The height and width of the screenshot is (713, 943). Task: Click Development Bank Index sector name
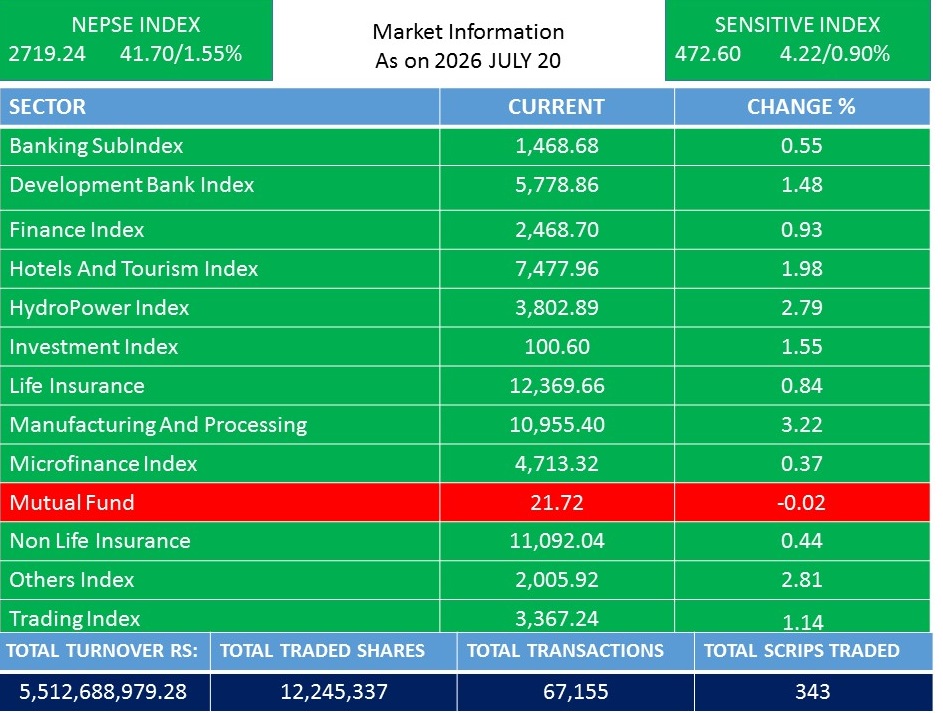(x=132, y=185)
